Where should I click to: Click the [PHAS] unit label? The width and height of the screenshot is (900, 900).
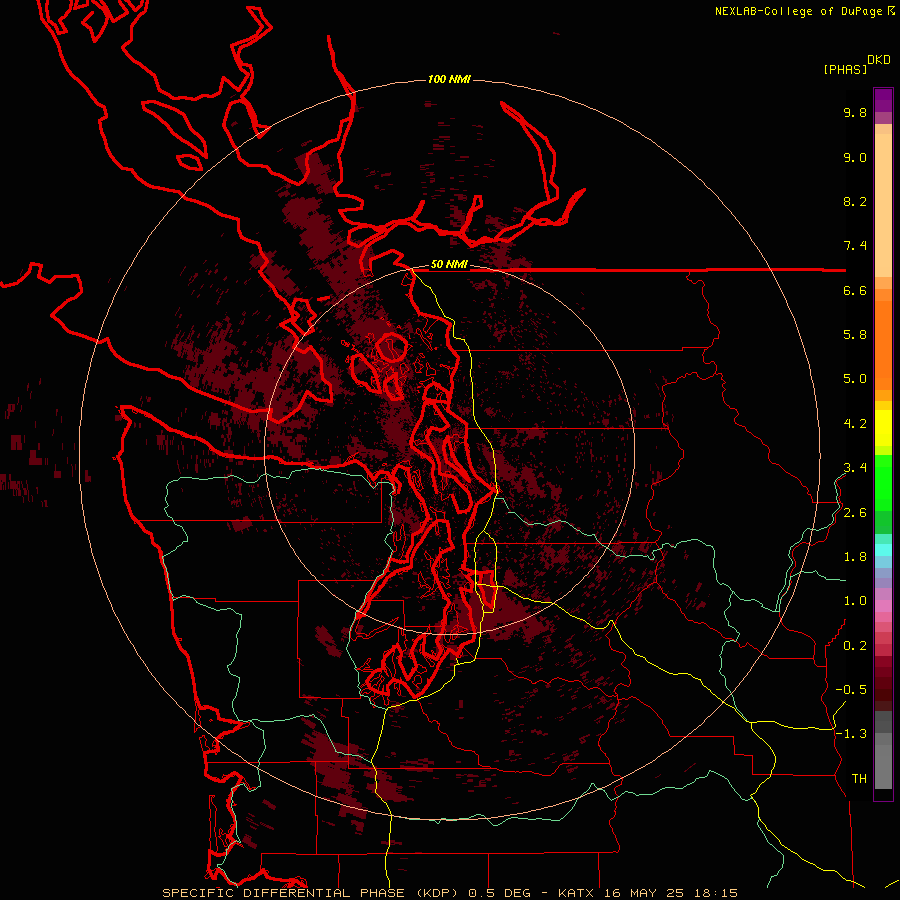pyautogui.click(x=845, y=70)
